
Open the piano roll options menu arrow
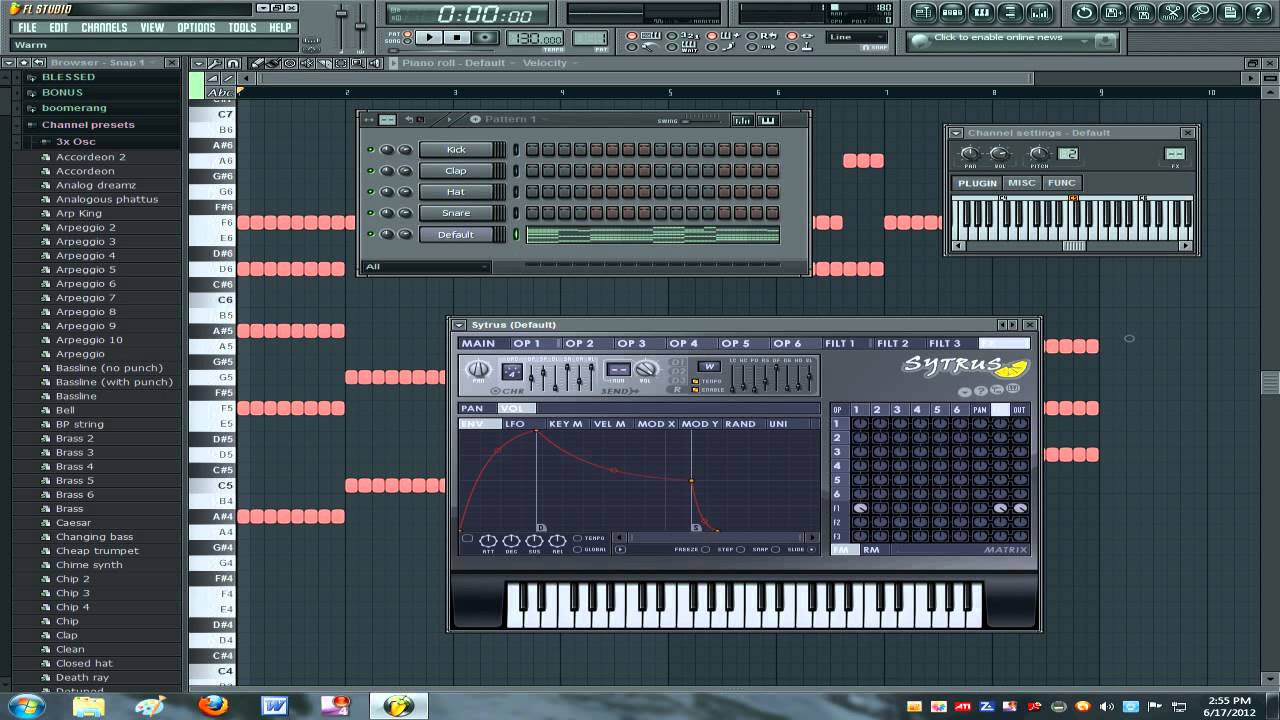point(199,63)
